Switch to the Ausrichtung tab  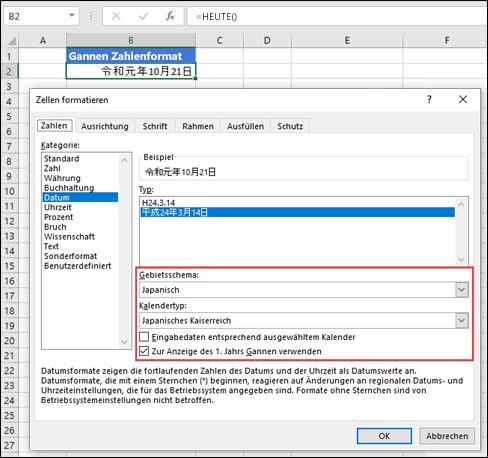105,126
